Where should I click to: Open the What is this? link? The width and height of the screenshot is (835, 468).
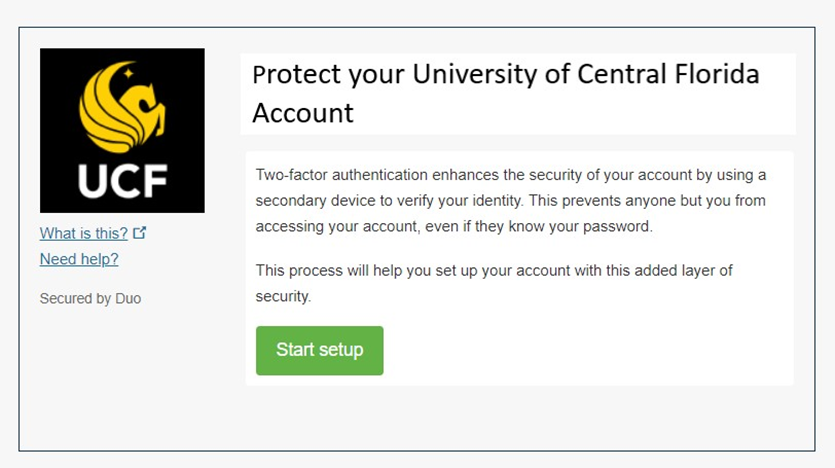(x=84, y=233)
